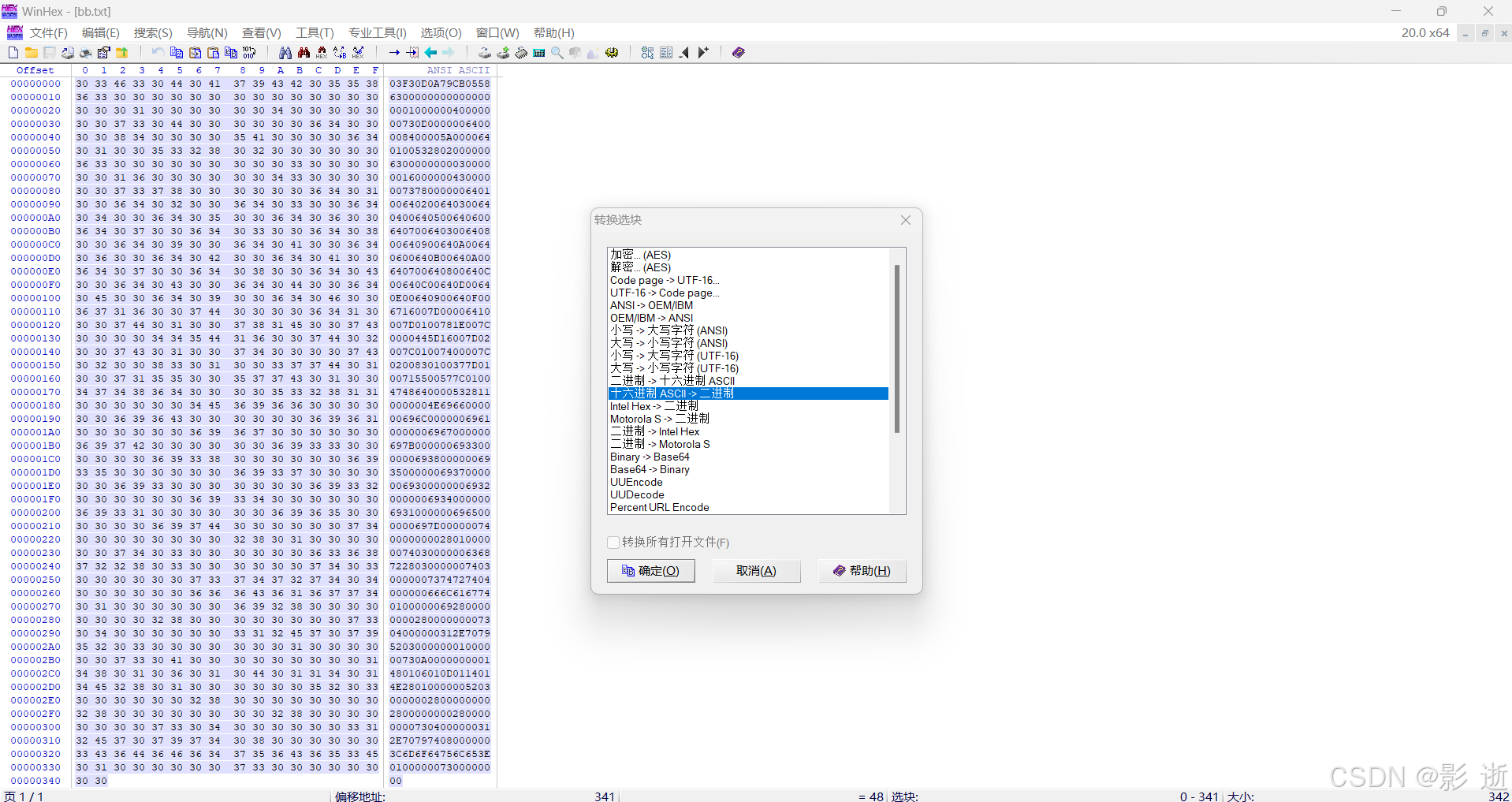Open the 专业工具(I) menu

click(x=377, y=32)
